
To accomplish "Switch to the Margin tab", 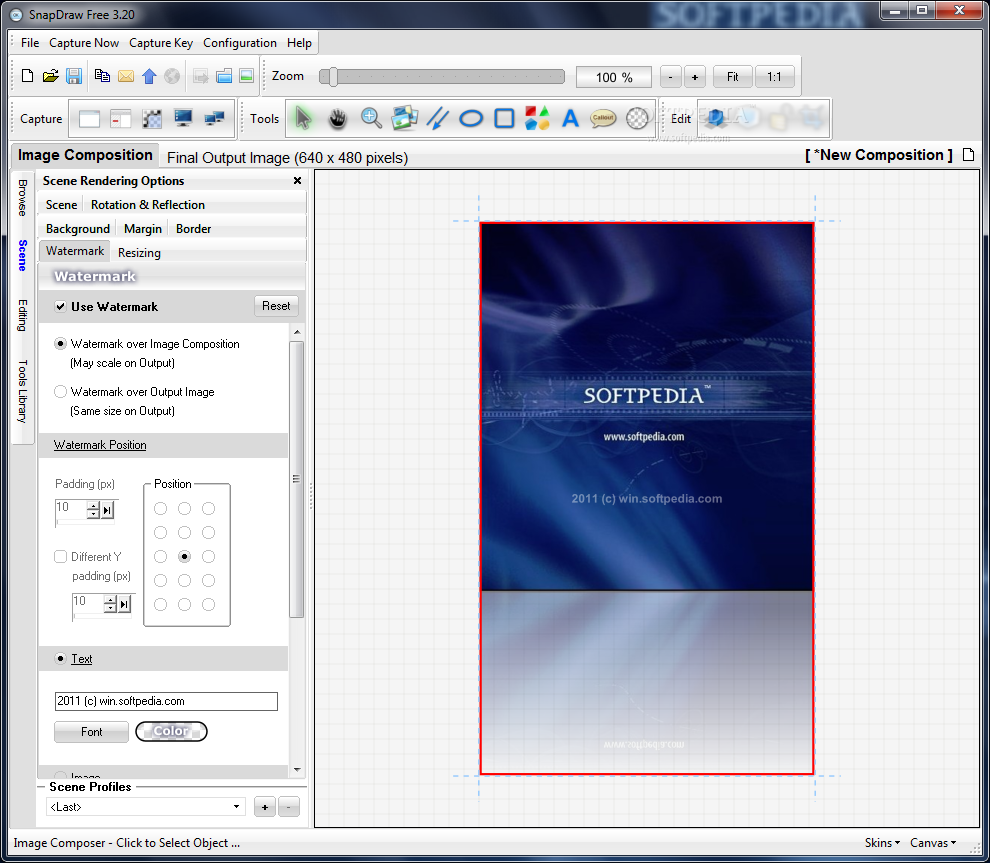I will (x=143, y=229).
